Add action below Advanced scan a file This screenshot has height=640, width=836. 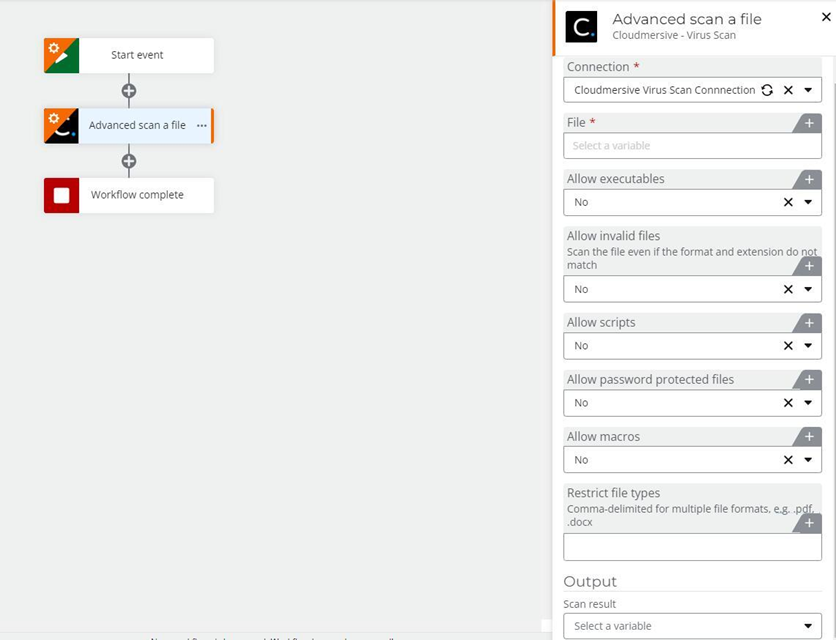point(128,161)
